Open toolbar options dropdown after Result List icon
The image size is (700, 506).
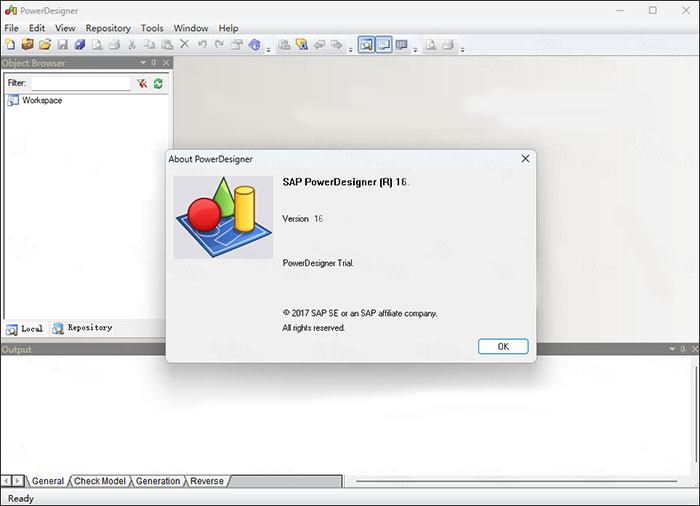[415, 49]
